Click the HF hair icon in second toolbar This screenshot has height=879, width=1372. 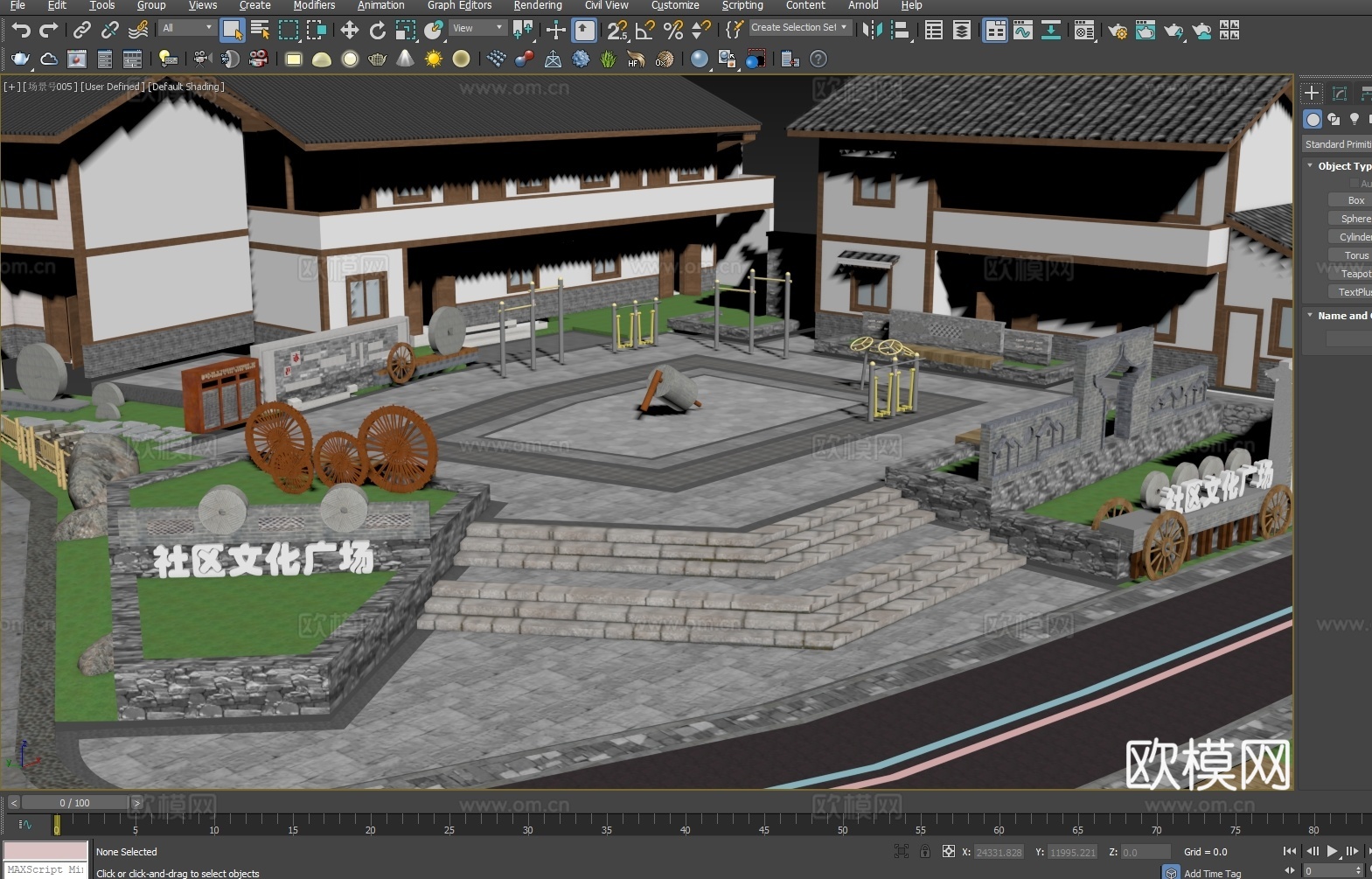(x=637, y=59)
